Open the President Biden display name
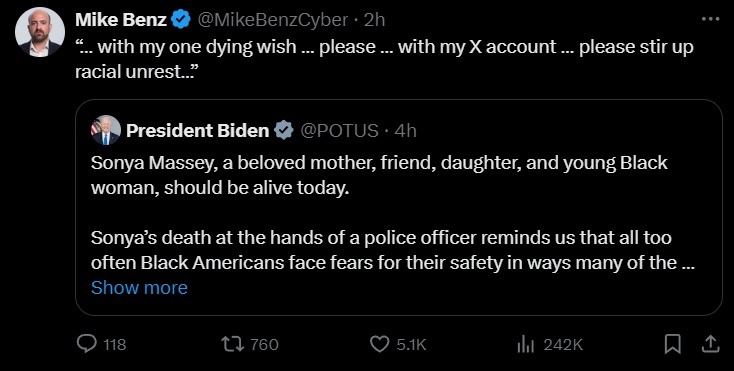This screenshot has width=734, height=371. pyautogui.click(x=198, y=131)
